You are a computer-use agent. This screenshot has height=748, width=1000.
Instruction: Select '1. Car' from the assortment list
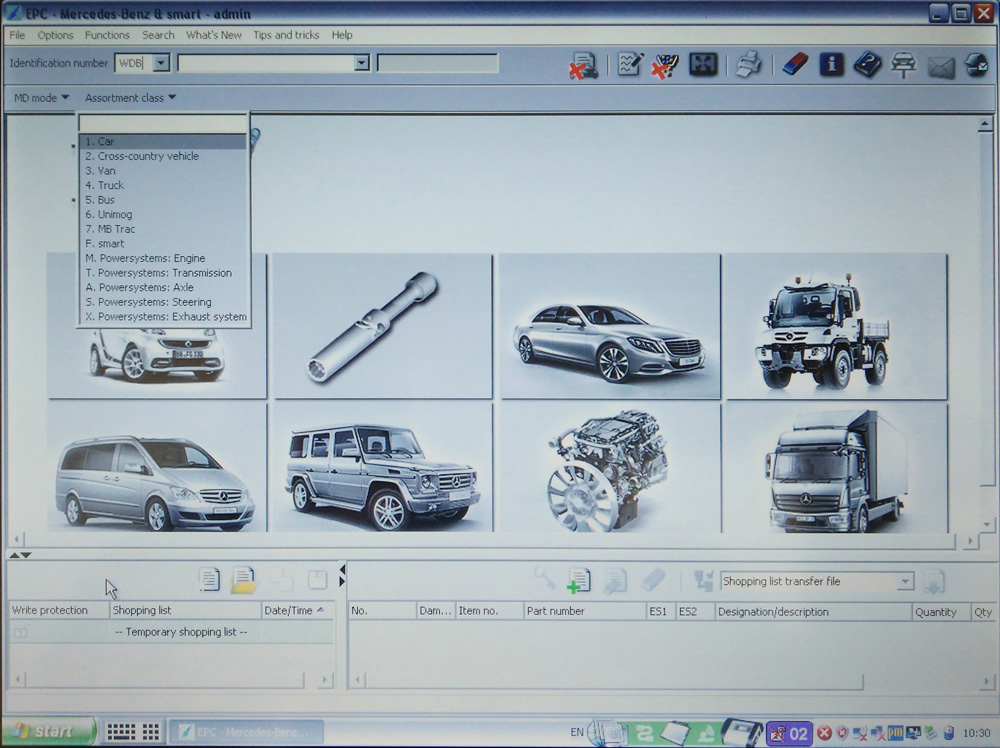(163, 142)
